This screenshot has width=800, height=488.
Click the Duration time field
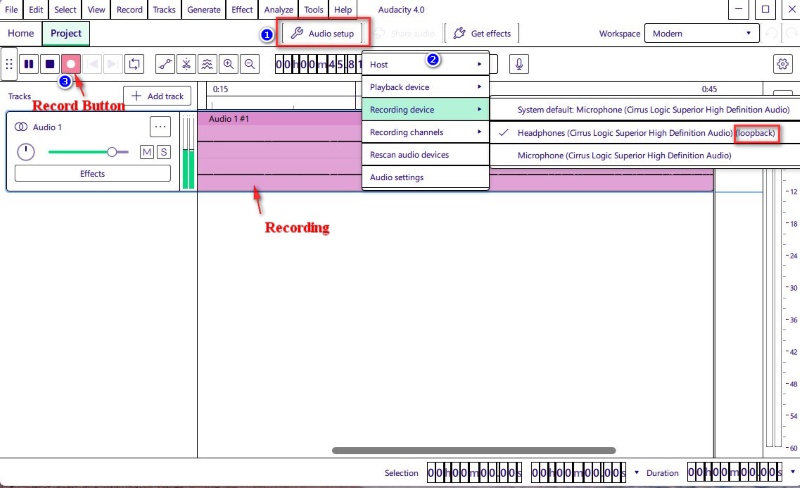(735, 473)
